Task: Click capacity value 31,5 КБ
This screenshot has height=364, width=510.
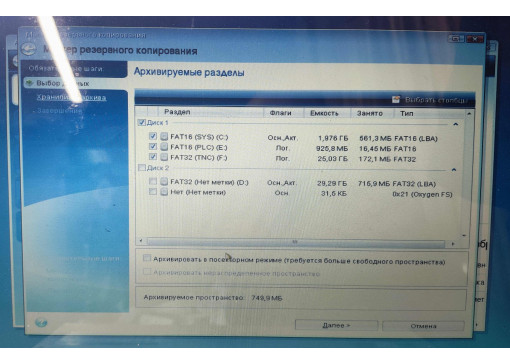Action: coord(333,193)
